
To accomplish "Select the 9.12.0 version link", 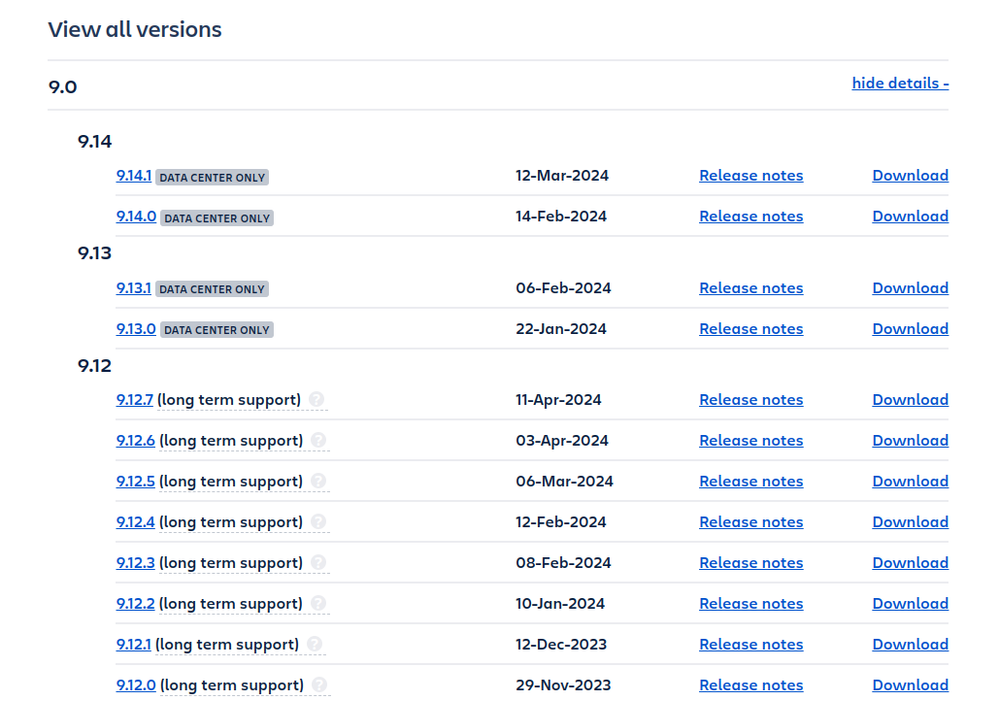I will (x=134, y=685).
